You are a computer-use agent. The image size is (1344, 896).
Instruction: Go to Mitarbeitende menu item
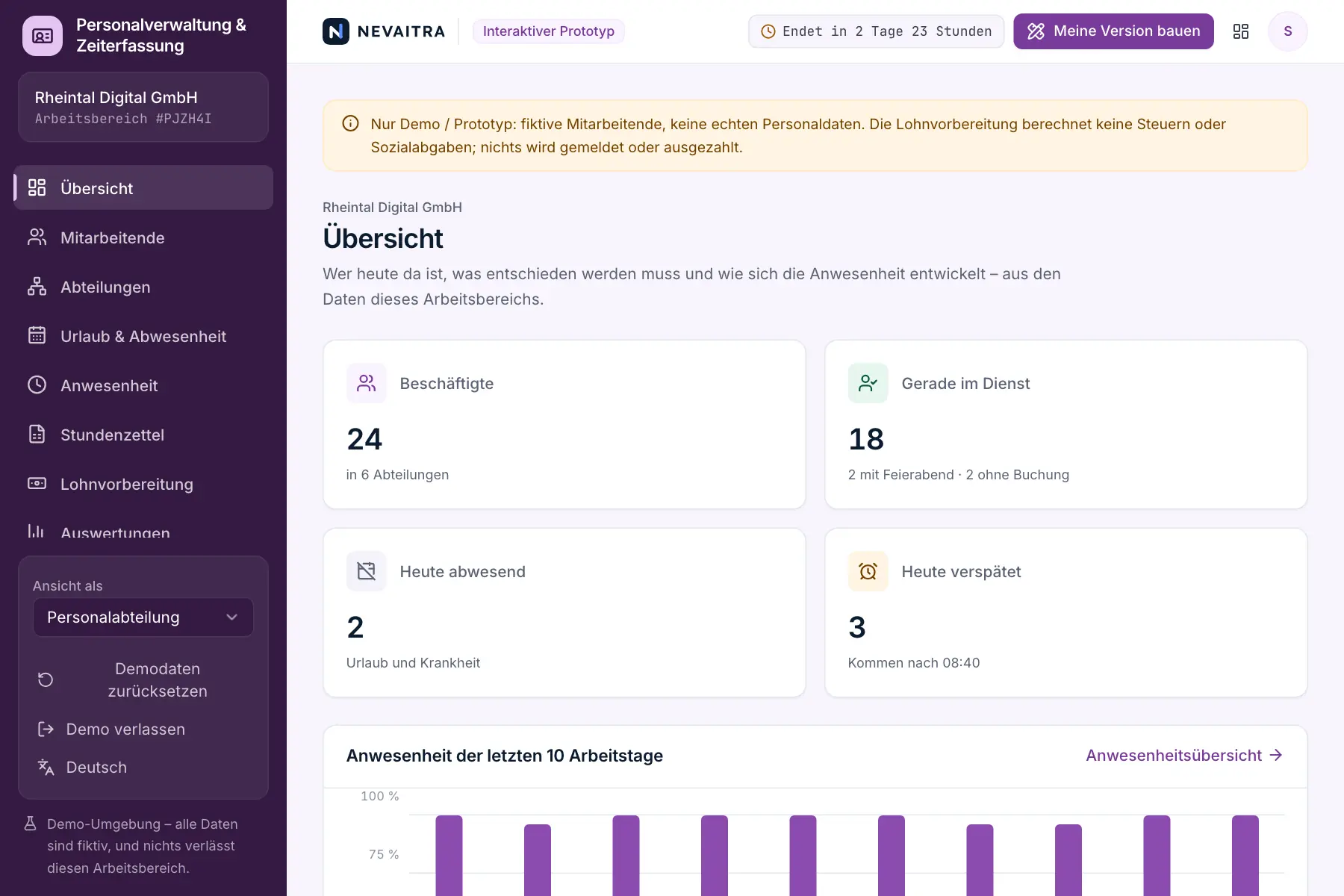pos(143,237)
